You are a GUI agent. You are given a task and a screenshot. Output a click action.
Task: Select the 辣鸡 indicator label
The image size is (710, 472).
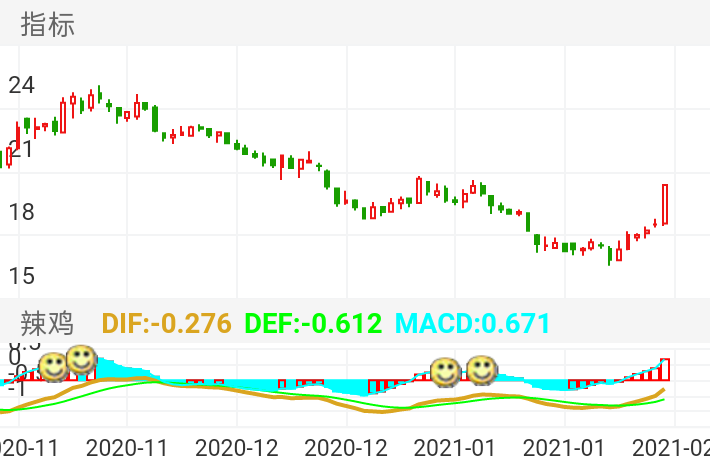[x=48, y=323]
